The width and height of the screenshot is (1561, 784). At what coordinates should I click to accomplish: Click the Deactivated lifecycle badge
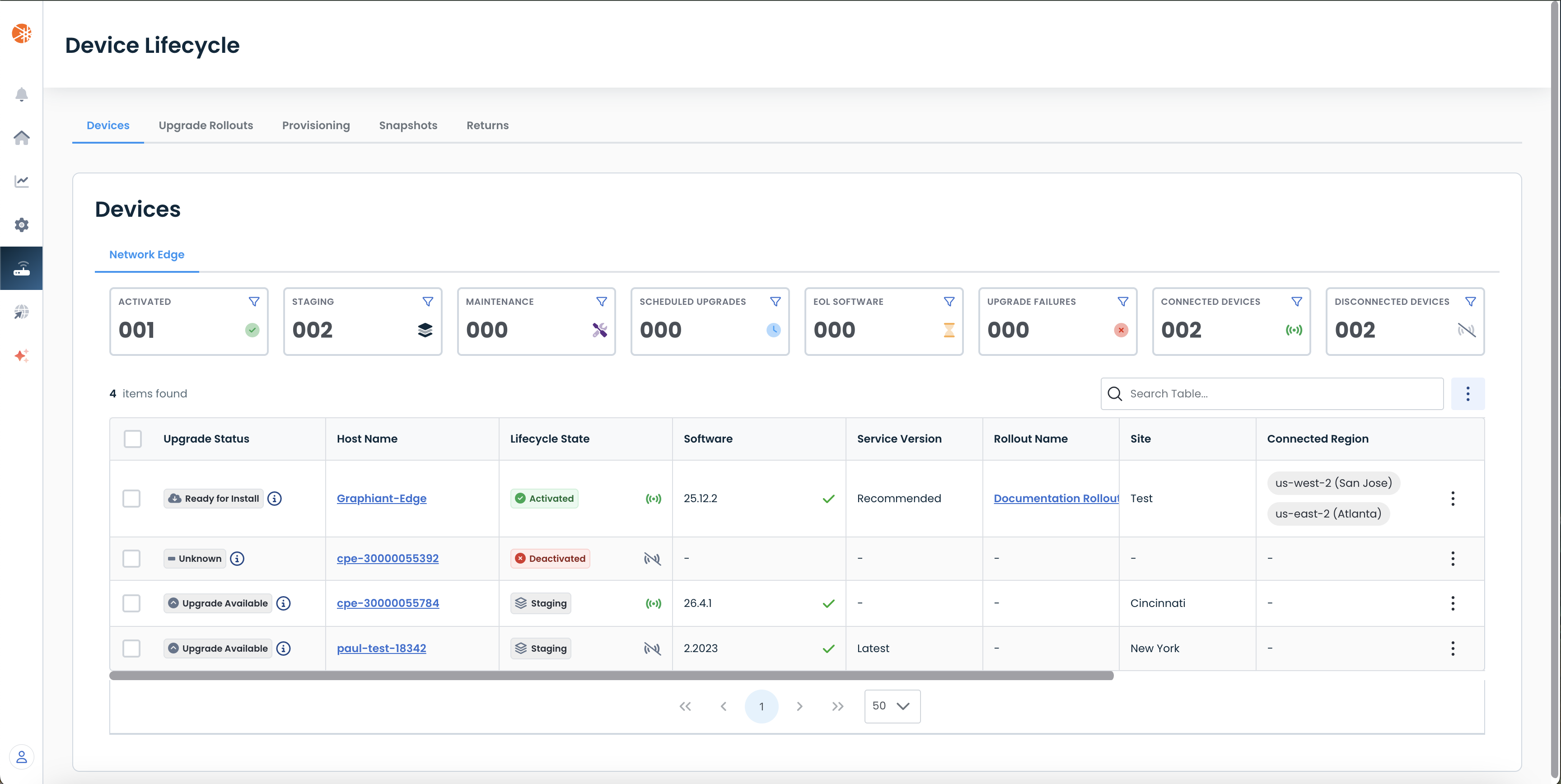[550, 559]
